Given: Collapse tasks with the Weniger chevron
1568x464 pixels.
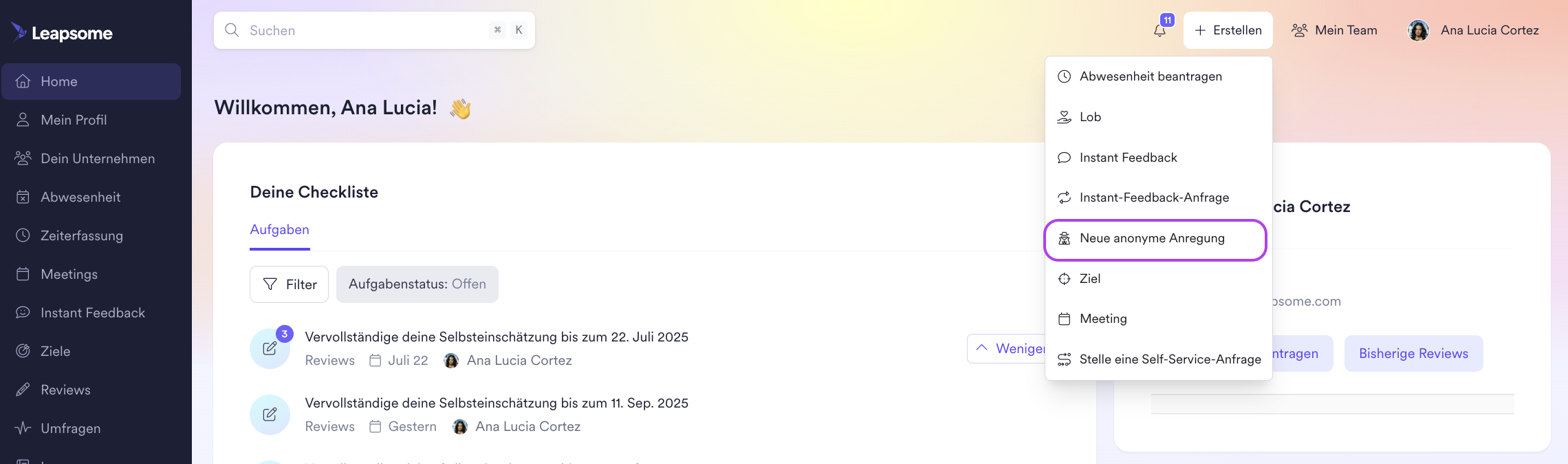Looking at the screenshot, I should point(982,348).
